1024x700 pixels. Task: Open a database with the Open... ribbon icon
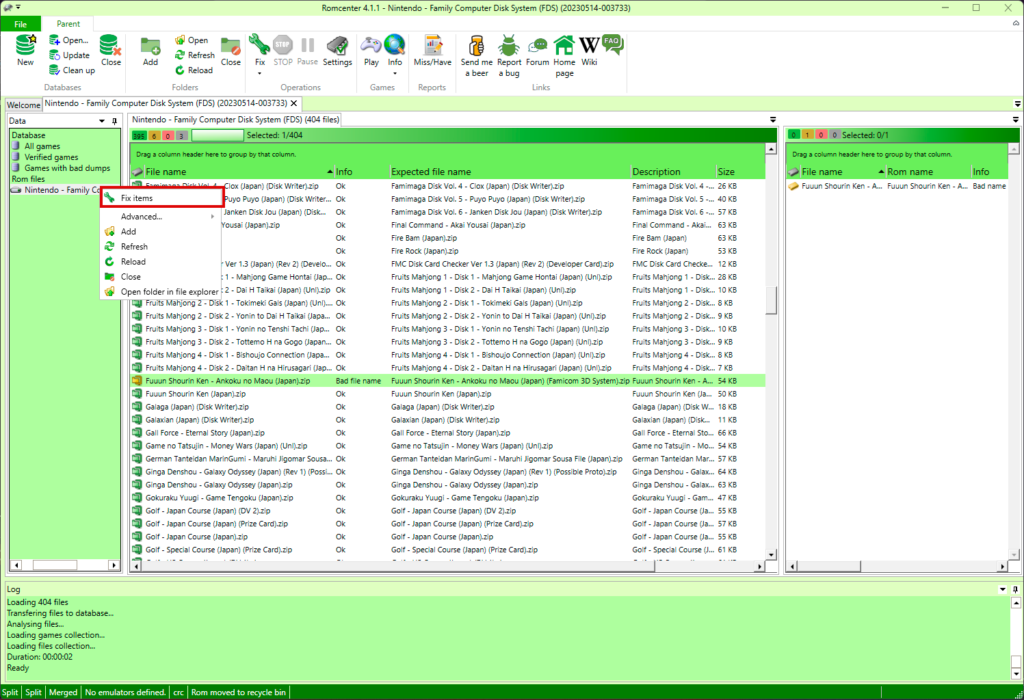(69, 40)
